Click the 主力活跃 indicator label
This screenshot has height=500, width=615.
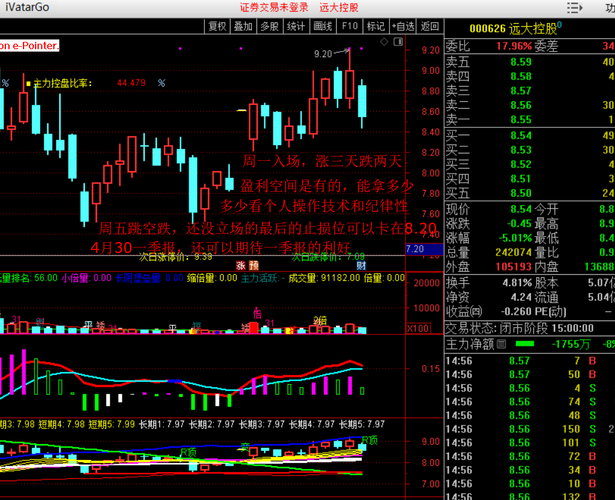pyautogui.click(x=263, y=278)
